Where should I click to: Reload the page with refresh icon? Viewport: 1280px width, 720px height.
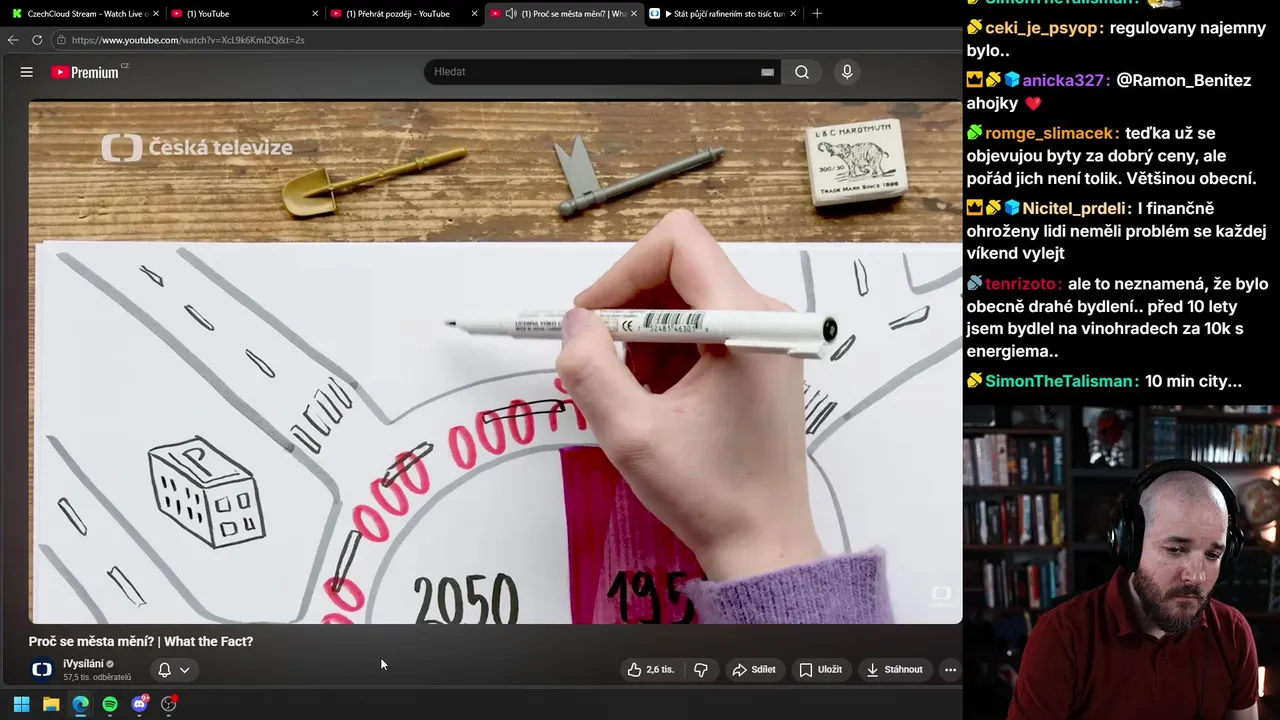pyautogui.click(x=37, y=40)
